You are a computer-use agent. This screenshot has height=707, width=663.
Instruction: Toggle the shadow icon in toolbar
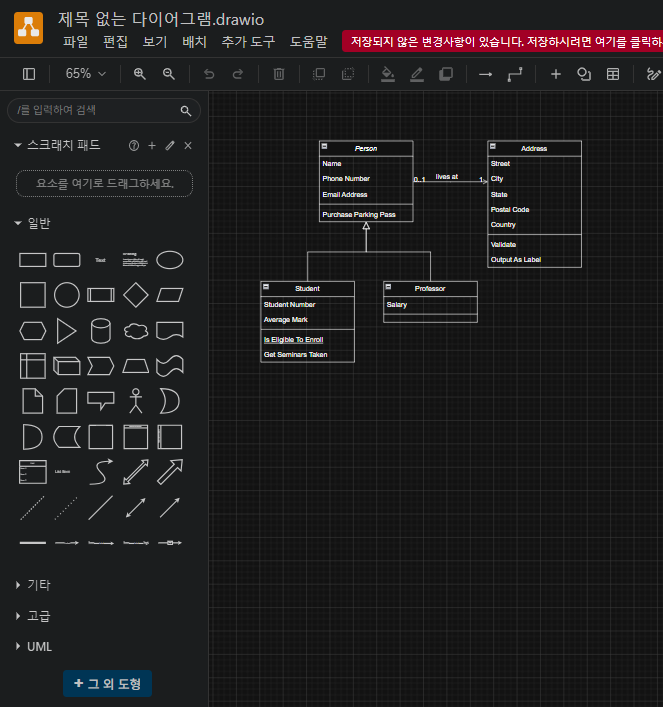(446, 74)
